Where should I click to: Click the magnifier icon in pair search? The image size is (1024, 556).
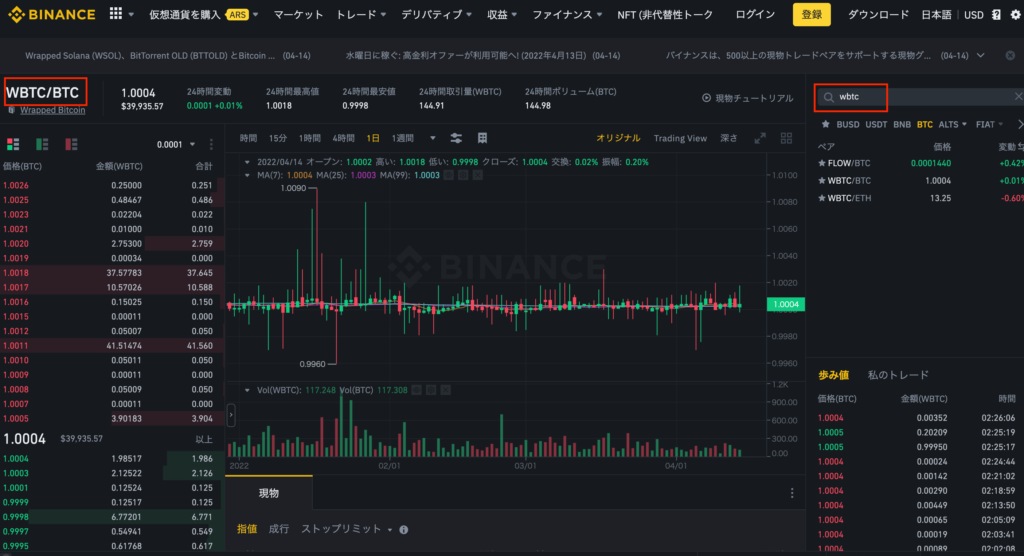click(829, 97)
